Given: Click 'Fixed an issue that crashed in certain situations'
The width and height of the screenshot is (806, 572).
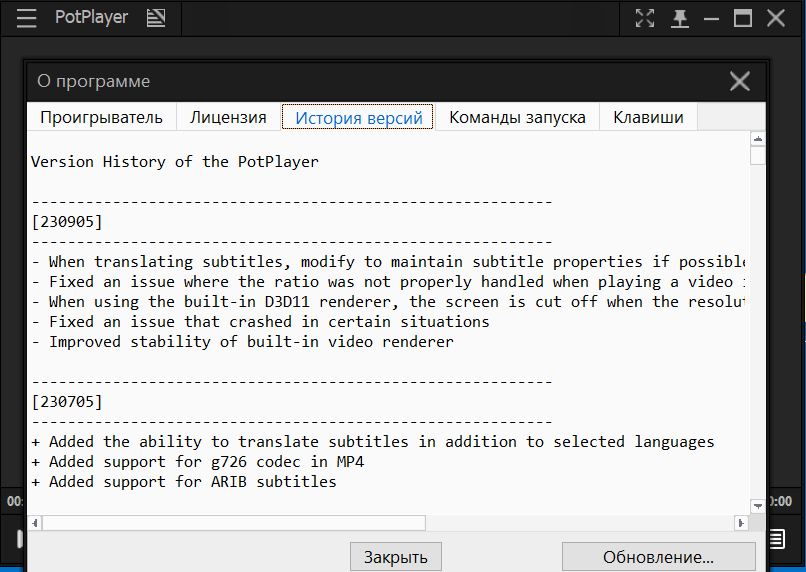Looking at the screenshot, I should [x=261, y=322].
